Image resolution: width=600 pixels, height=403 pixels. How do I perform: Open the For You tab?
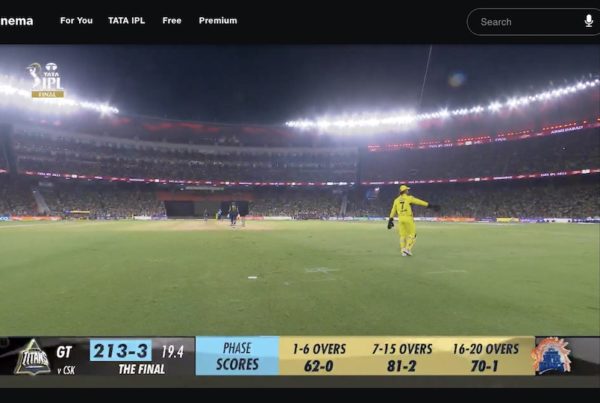coord(76,21)
